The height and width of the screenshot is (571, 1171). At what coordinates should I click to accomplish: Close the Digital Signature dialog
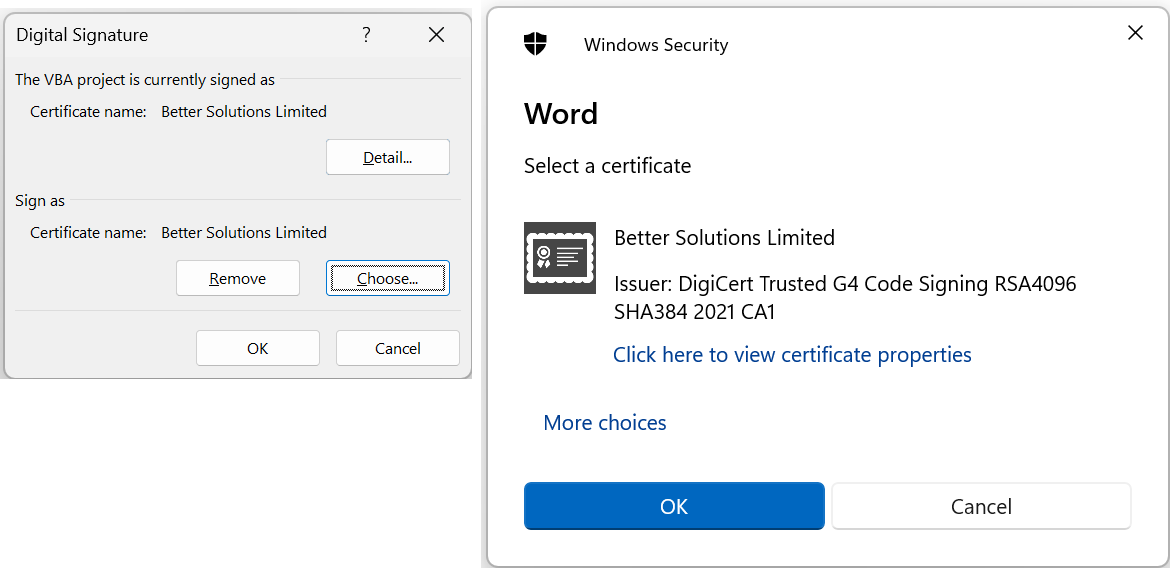(x=436, y=34)
